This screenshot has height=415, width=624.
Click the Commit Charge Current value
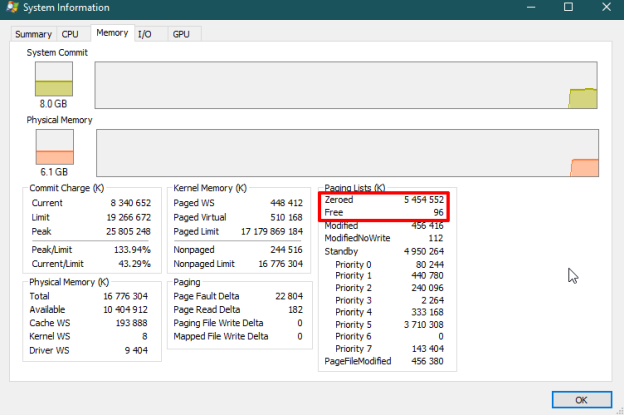130,203
